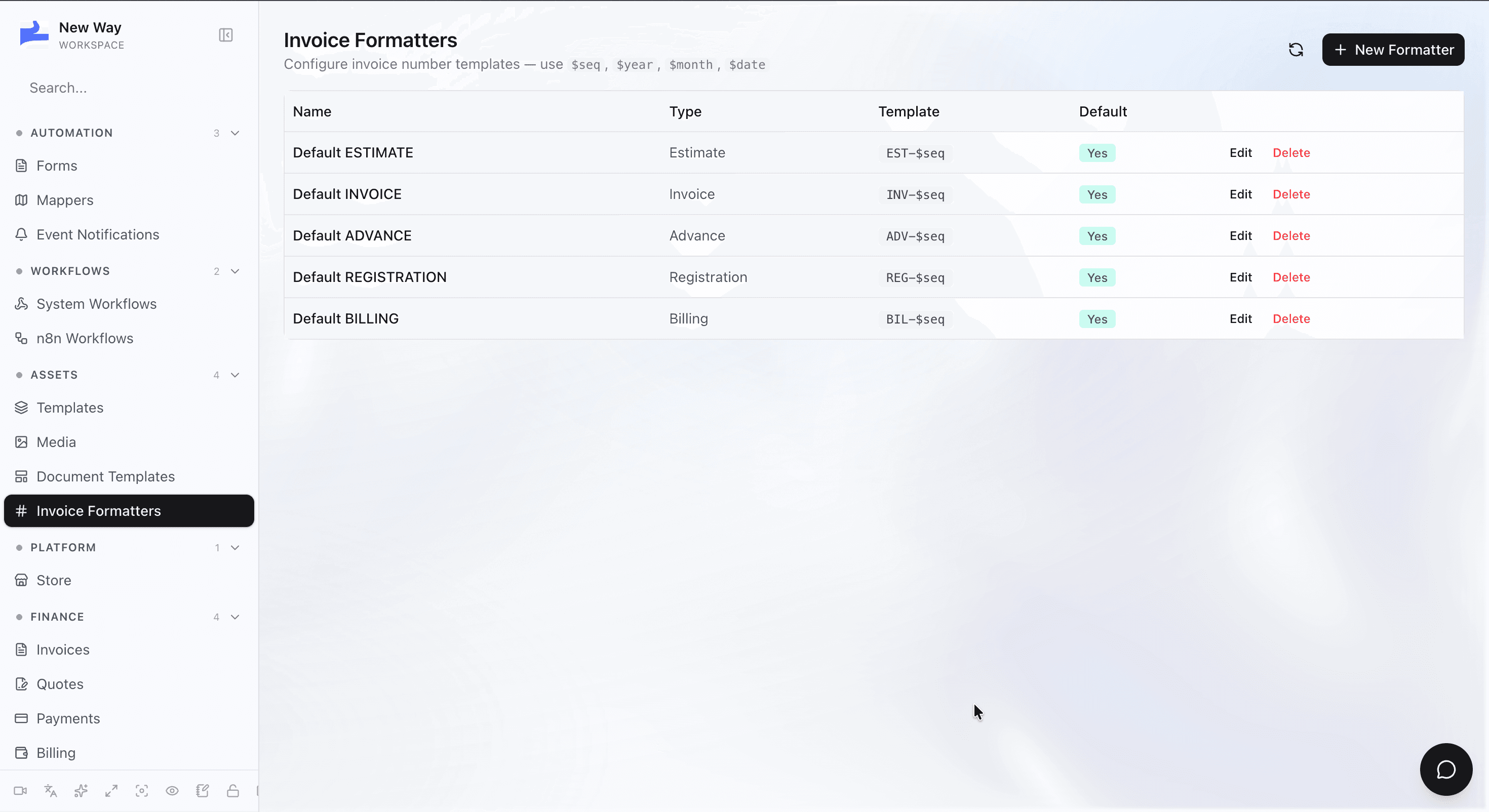Open System Workflows page
1489x812 pixels.
(129, 304)
